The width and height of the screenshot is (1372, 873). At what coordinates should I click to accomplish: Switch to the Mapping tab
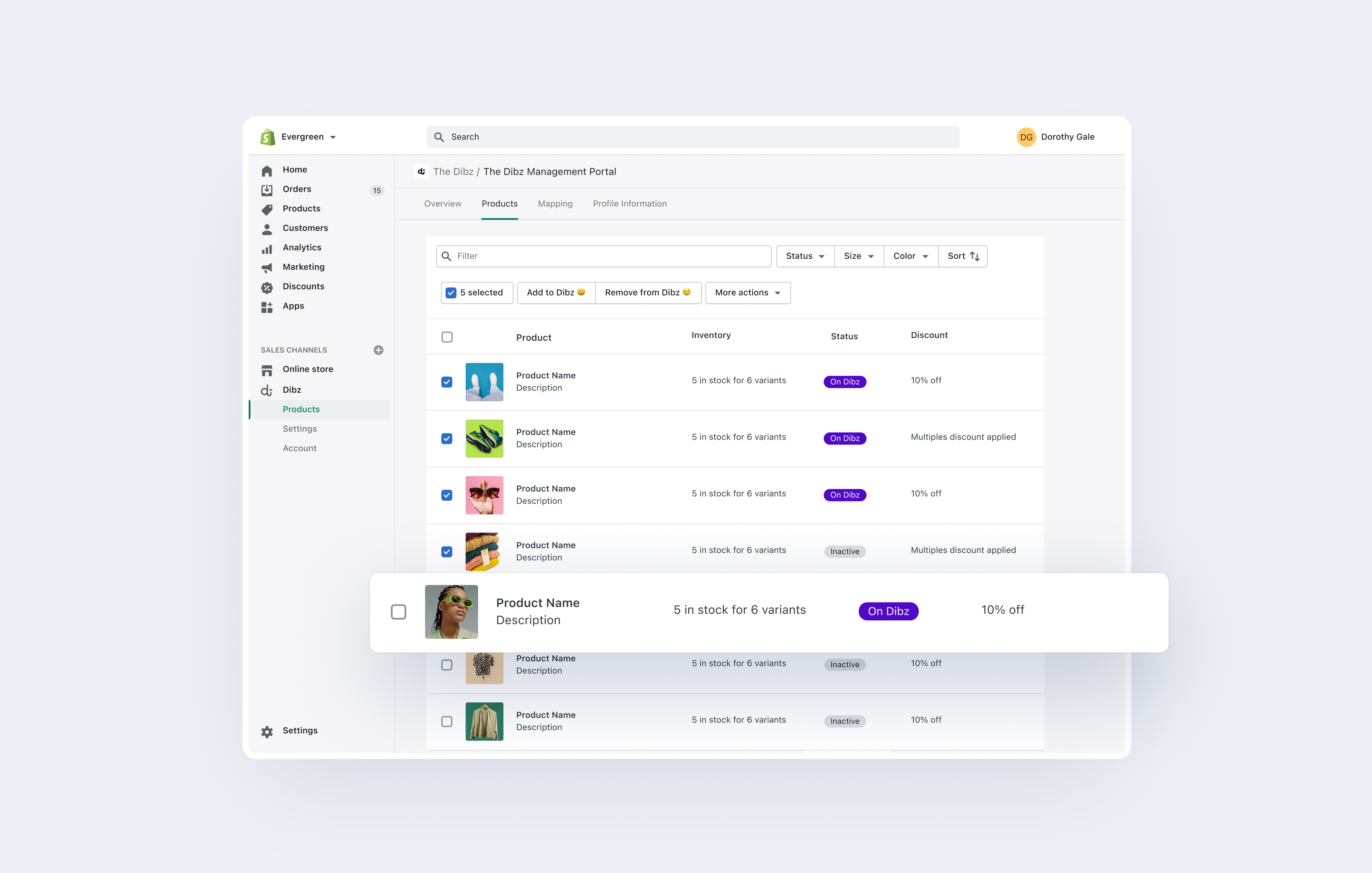coord(555,203)
